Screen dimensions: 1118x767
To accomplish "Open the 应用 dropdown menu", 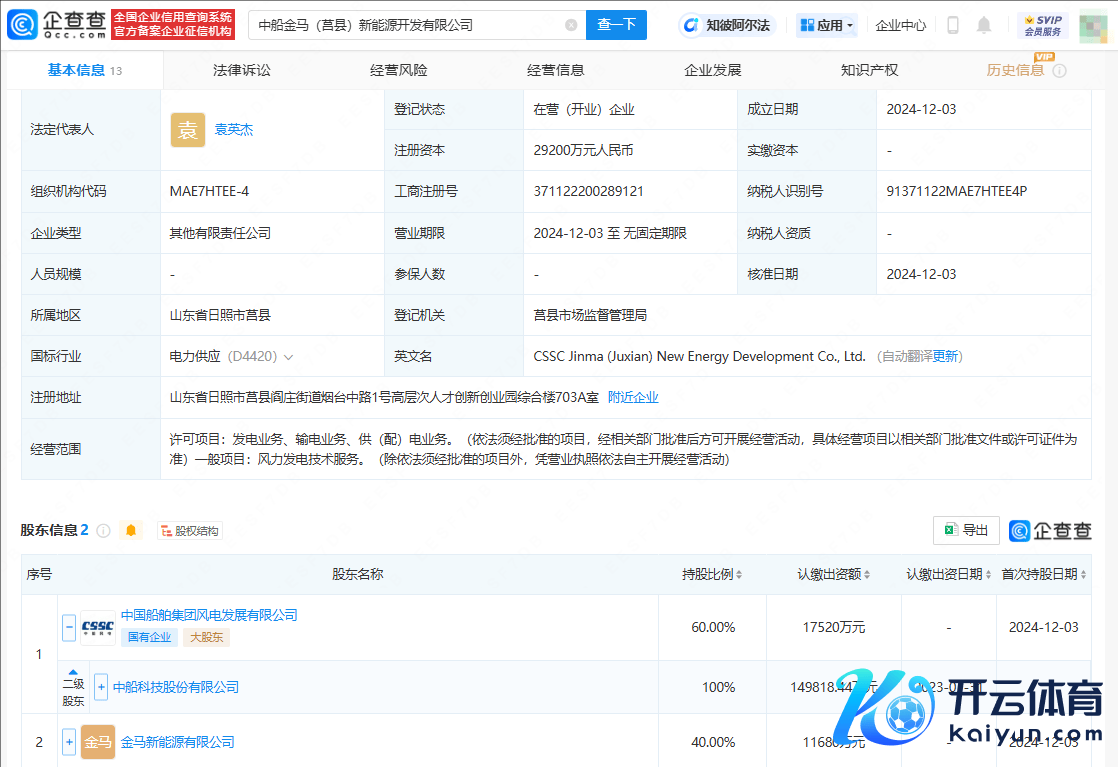I will (827, 25).
